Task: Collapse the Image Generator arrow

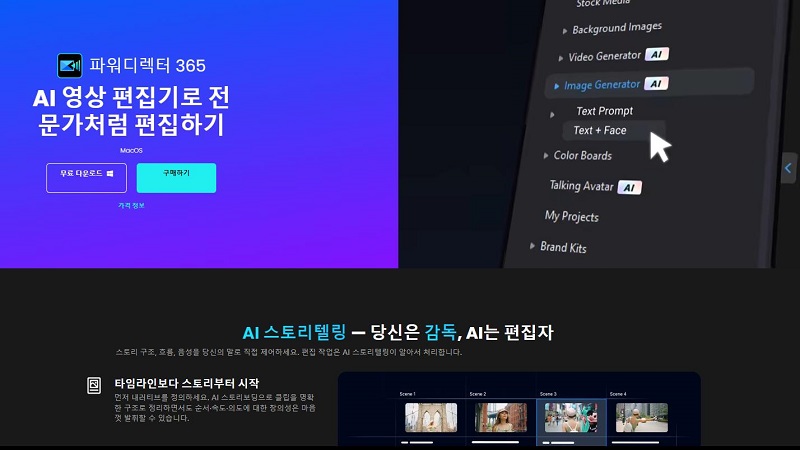Action: pyautogui.click(x=557, y=86)
